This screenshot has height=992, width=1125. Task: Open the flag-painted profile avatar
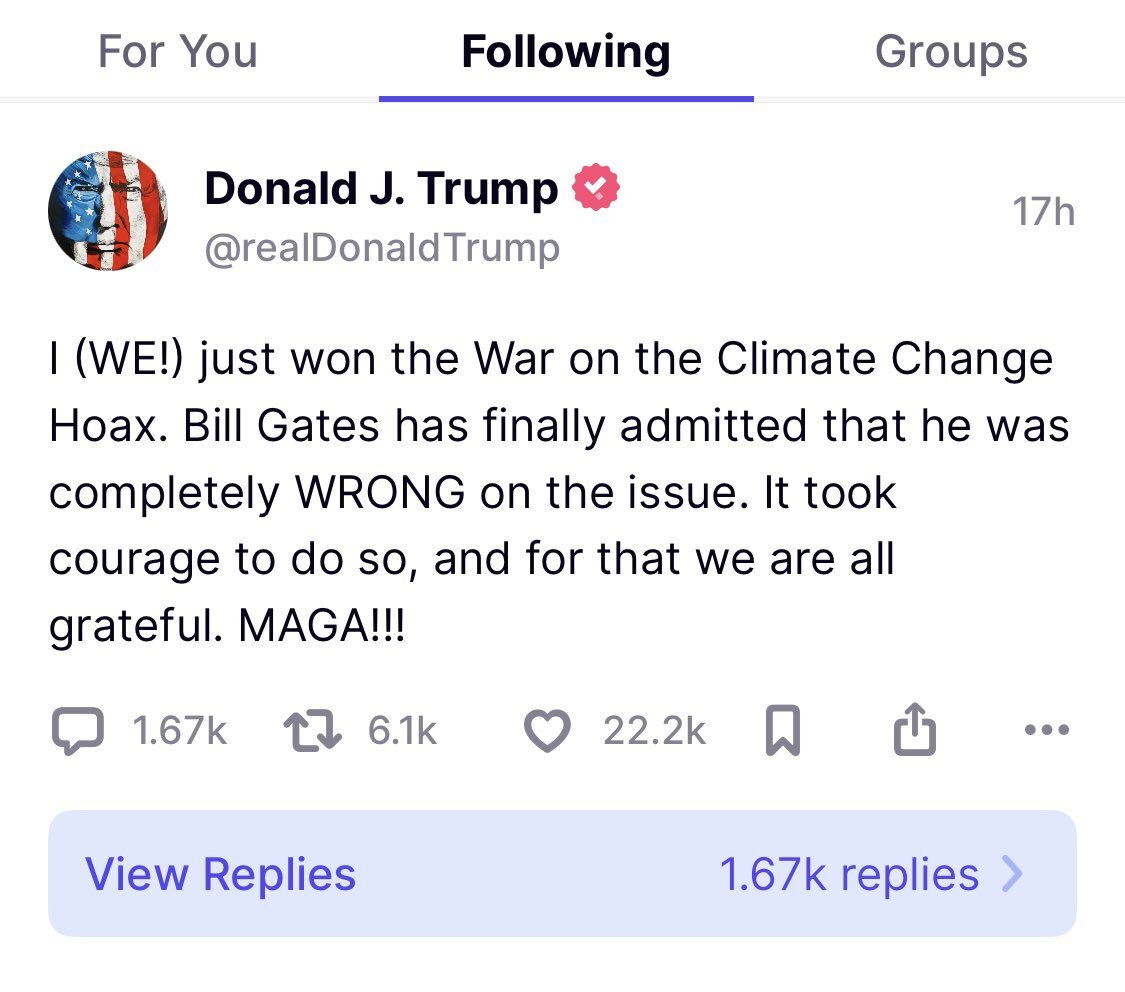(x=108, y=211)
